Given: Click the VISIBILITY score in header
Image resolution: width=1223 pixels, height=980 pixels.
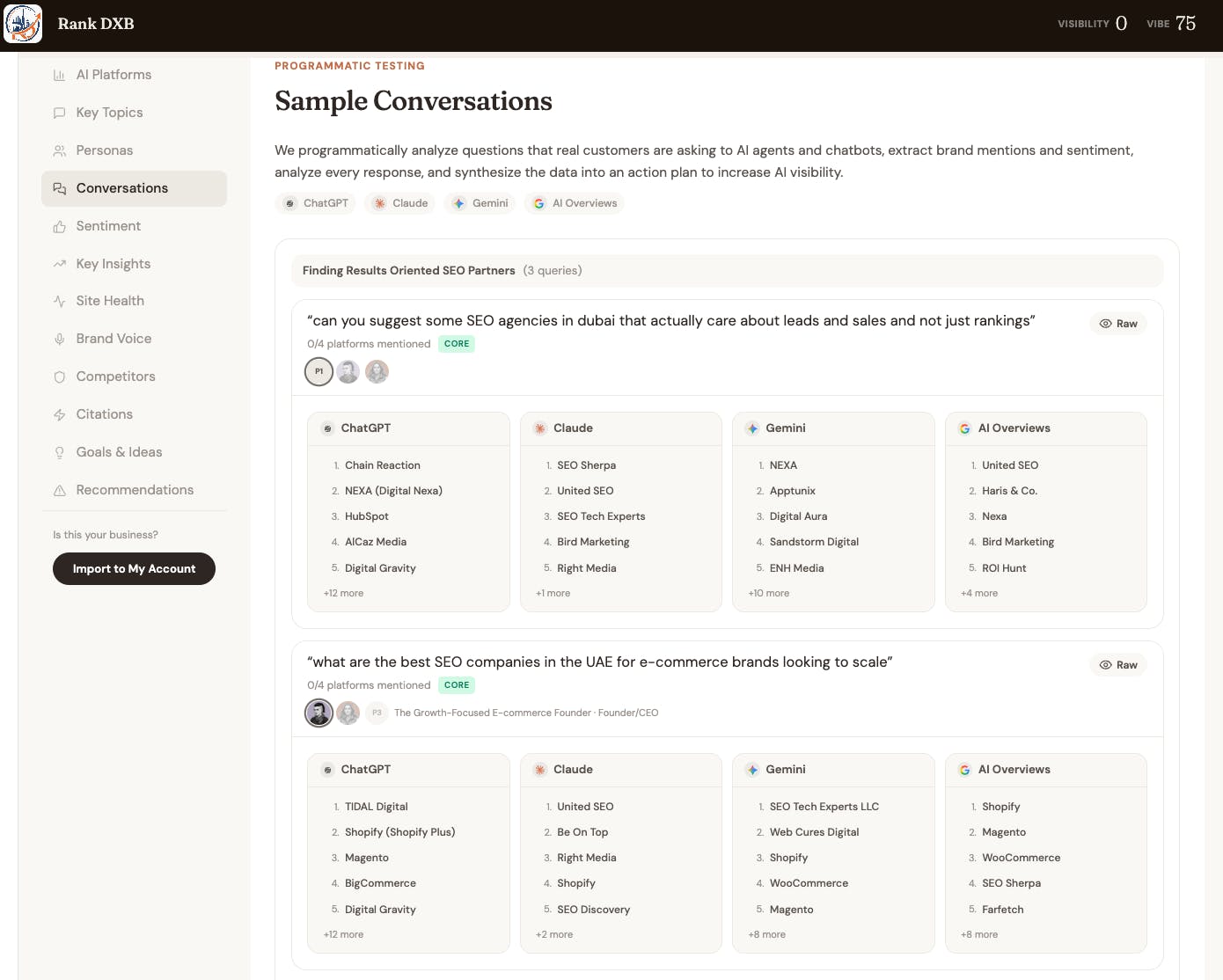Looking at the screenshot, I should (1092, 24).
